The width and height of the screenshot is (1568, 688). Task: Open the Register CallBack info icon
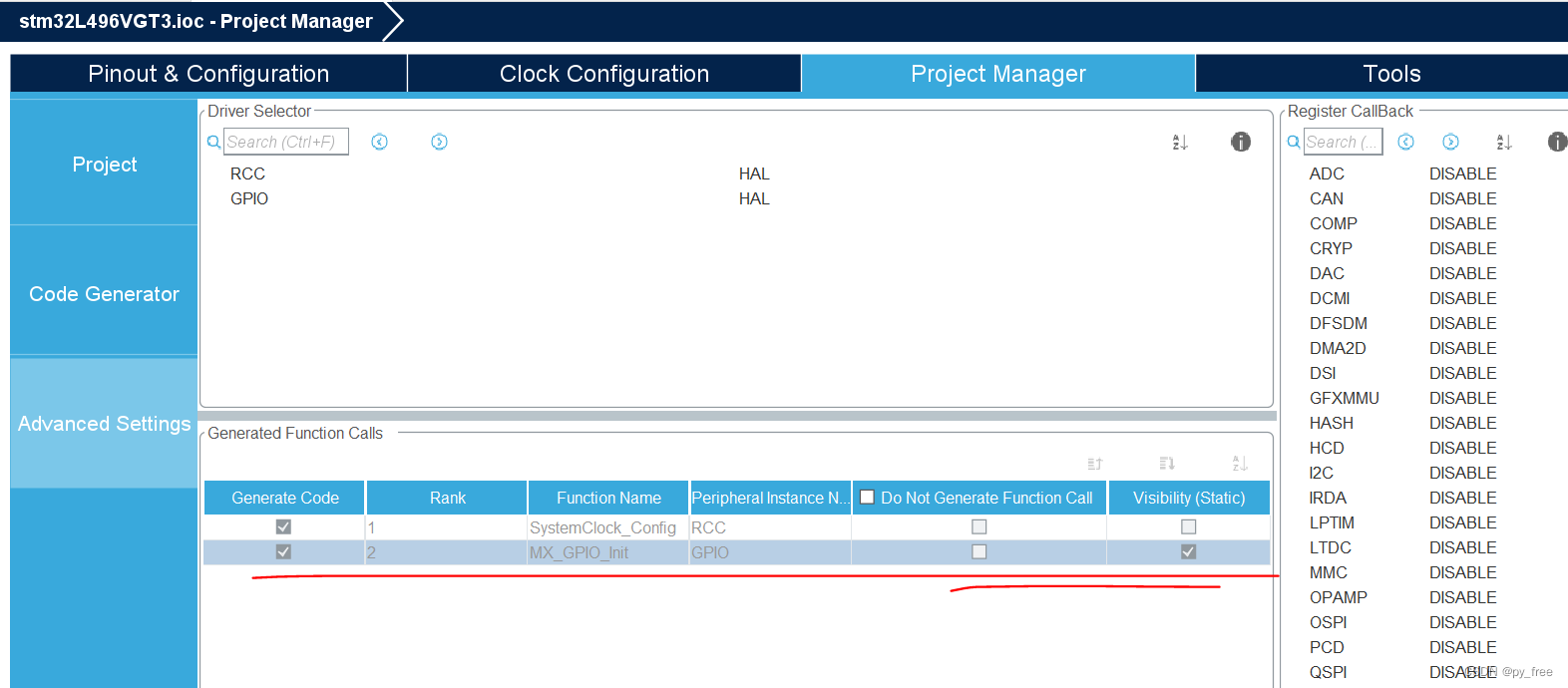click(1557, 142)
